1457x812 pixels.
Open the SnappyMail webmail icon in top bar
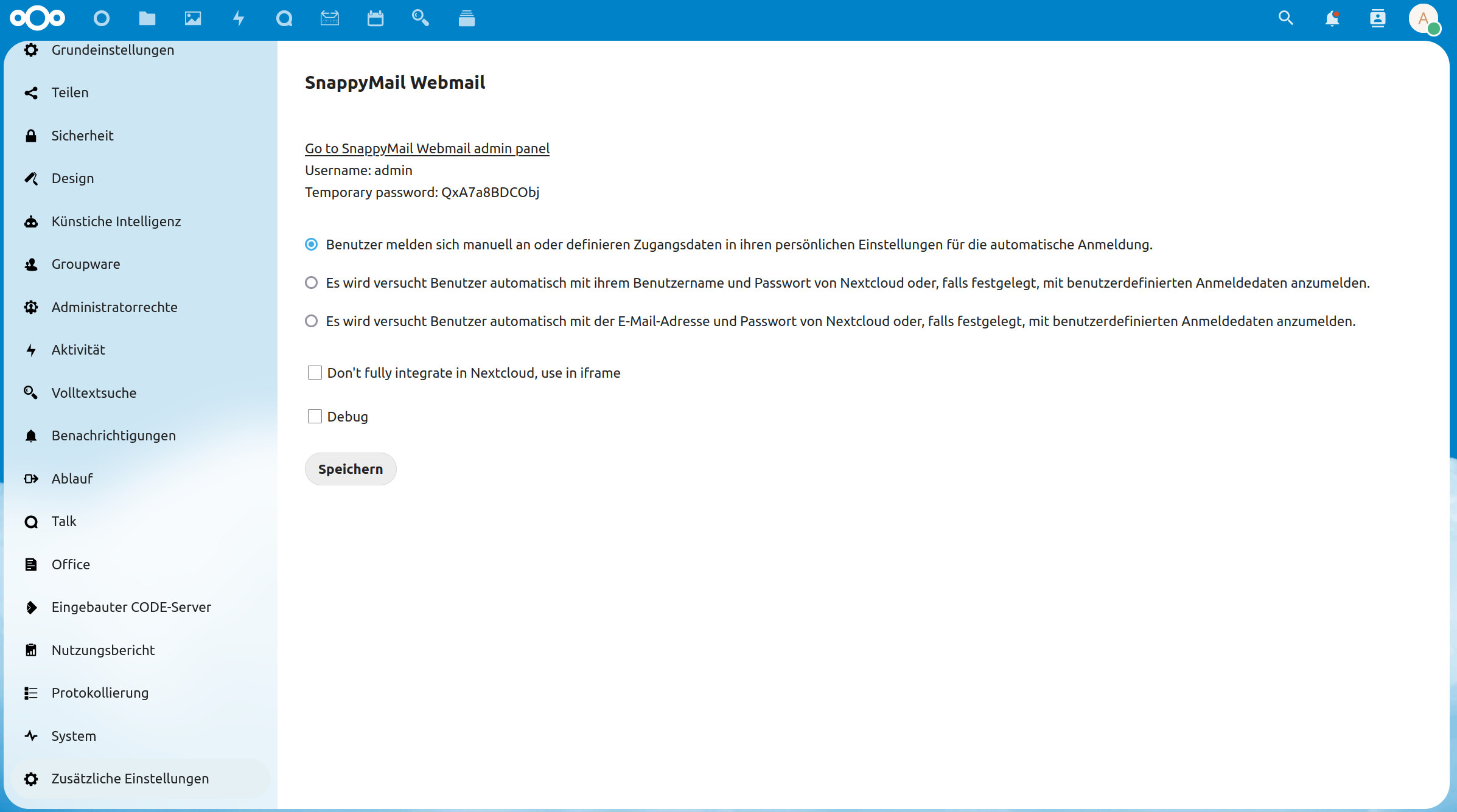coord(330,18)
